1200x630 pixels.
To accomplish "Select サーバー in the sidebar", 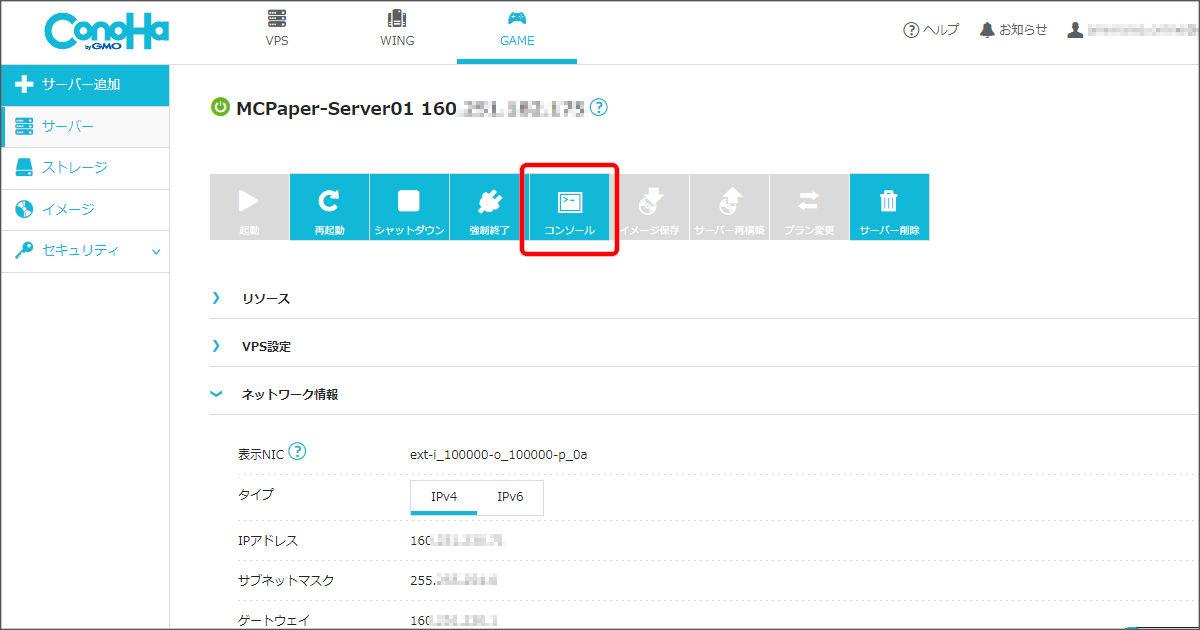I will [x=85, y=126].
